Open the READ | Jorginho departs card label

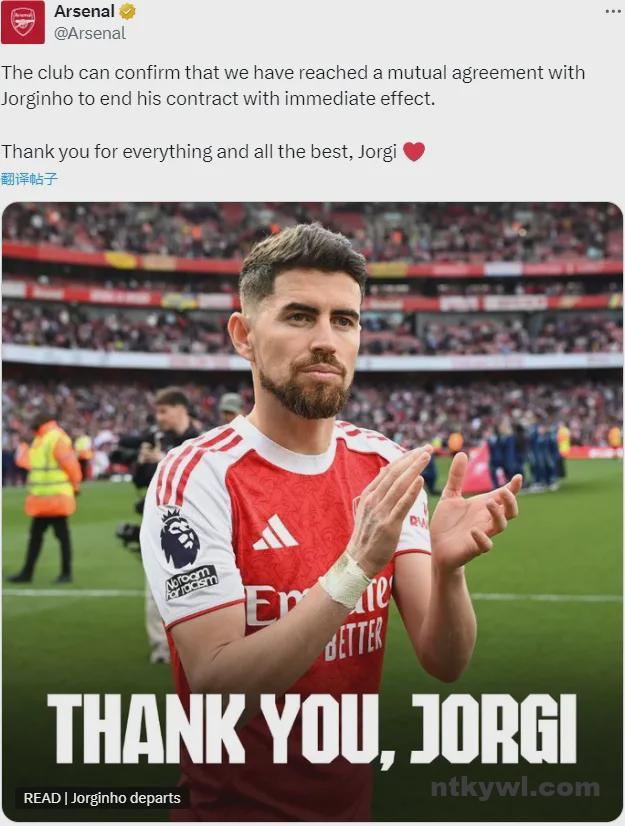(x=102, y=798)
